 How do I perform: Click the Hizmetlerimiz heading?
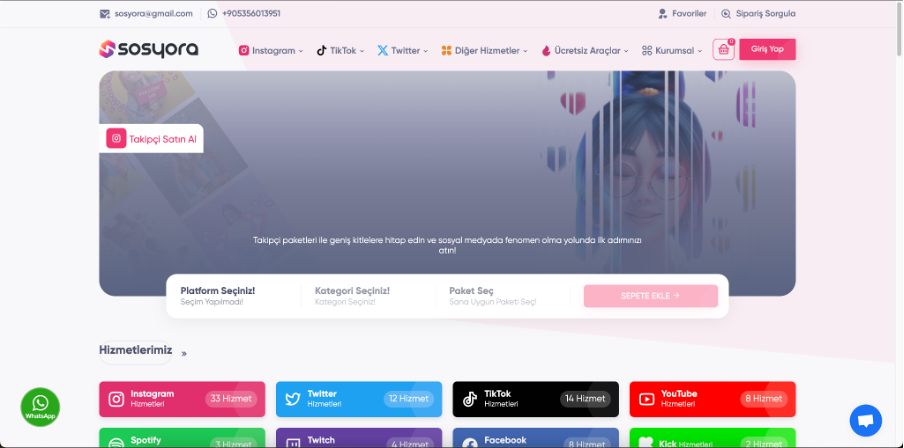click(135, 351)
